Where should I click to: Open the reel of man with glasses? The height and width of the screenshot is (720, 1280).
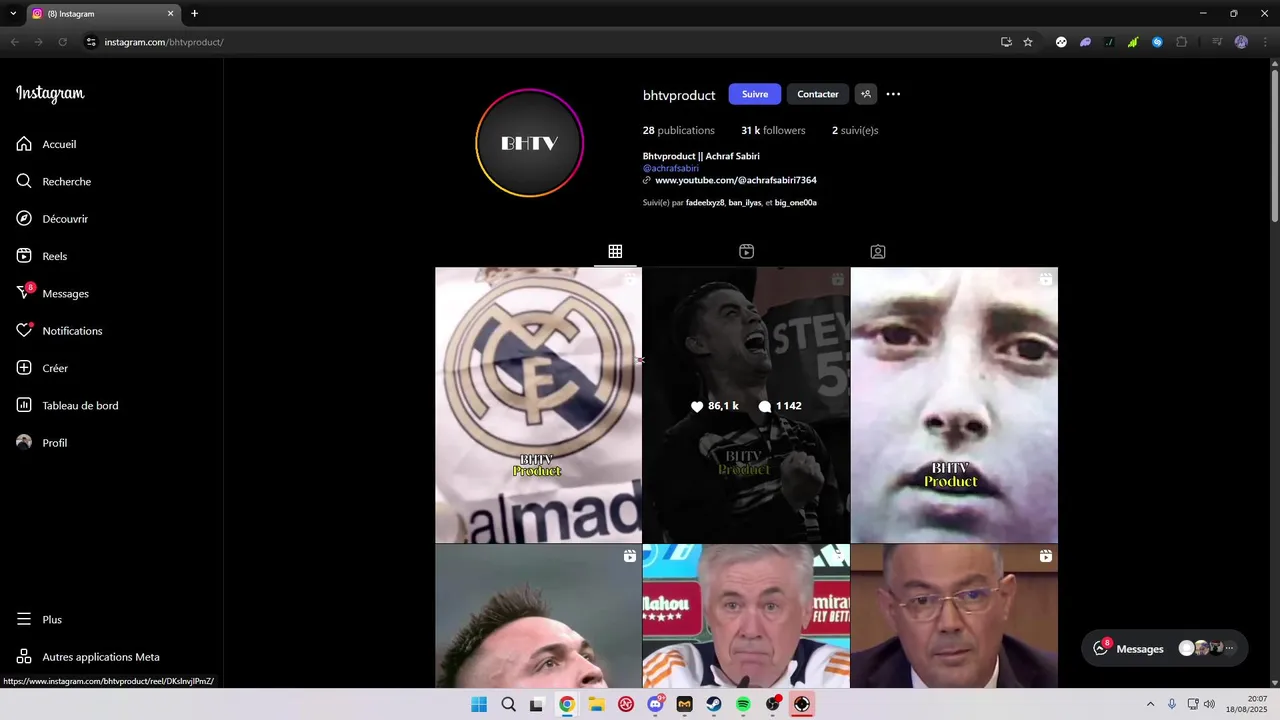954,616
